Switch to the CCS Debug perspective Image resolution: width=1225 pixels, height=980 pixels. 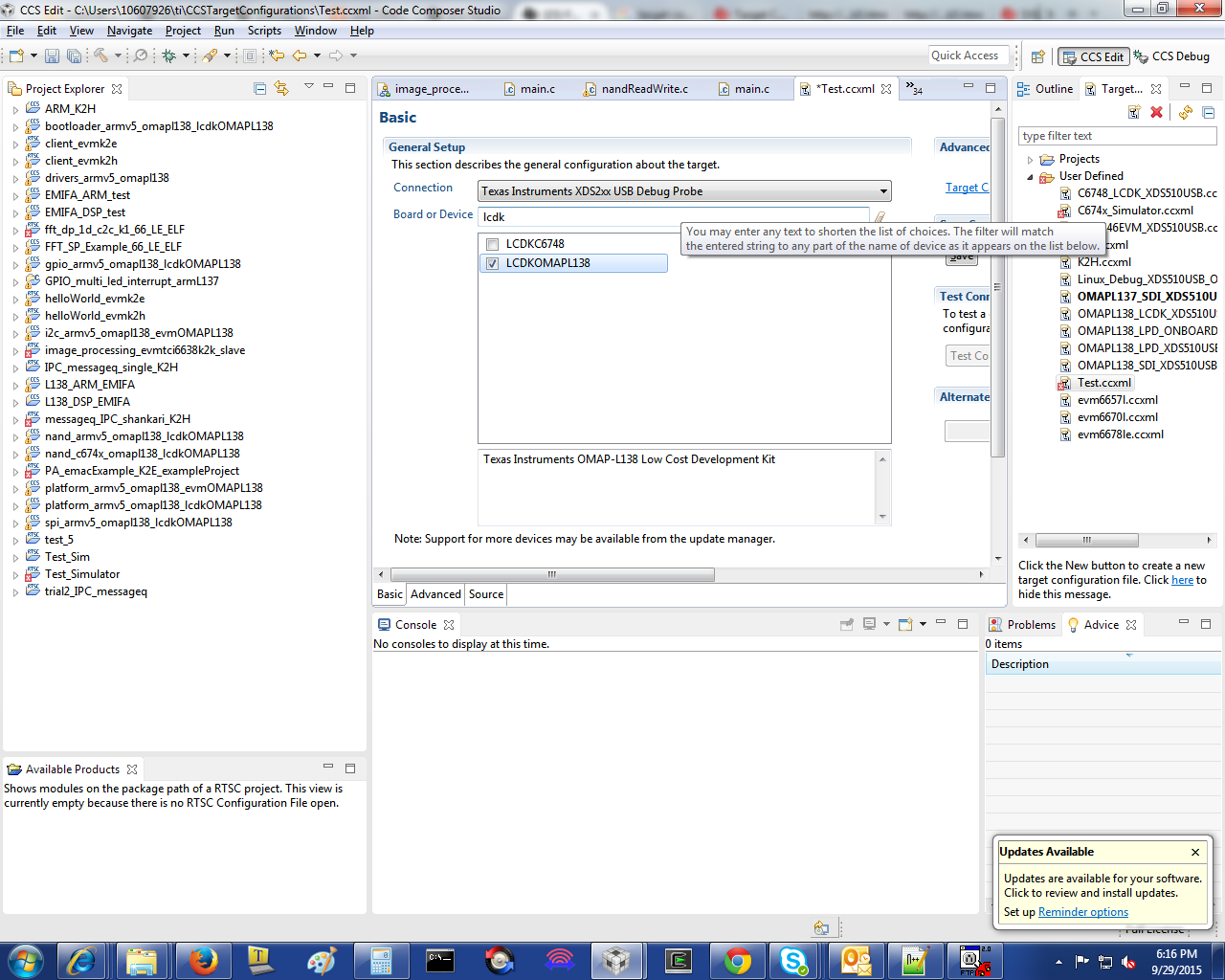[x=1172, y=56]
